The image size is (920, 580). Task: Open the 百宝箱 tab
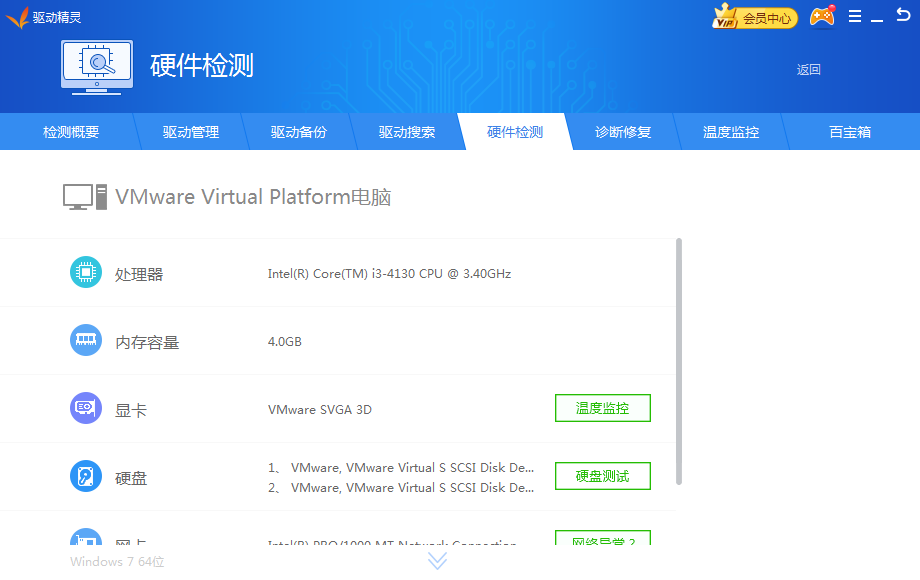pos(850,132)
